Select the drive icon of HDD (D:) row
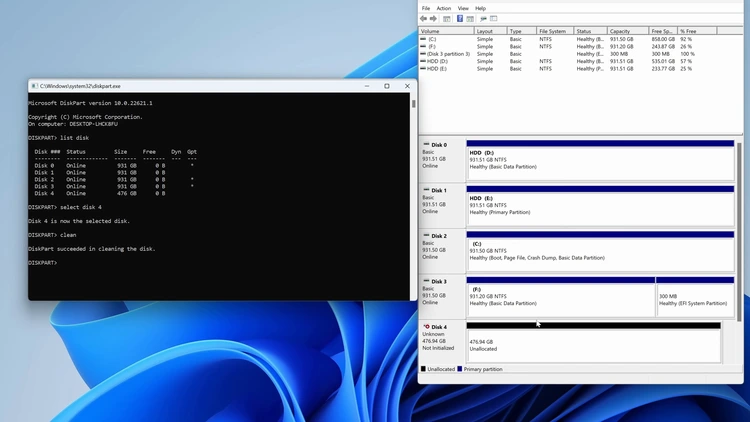 coord(423,61)
